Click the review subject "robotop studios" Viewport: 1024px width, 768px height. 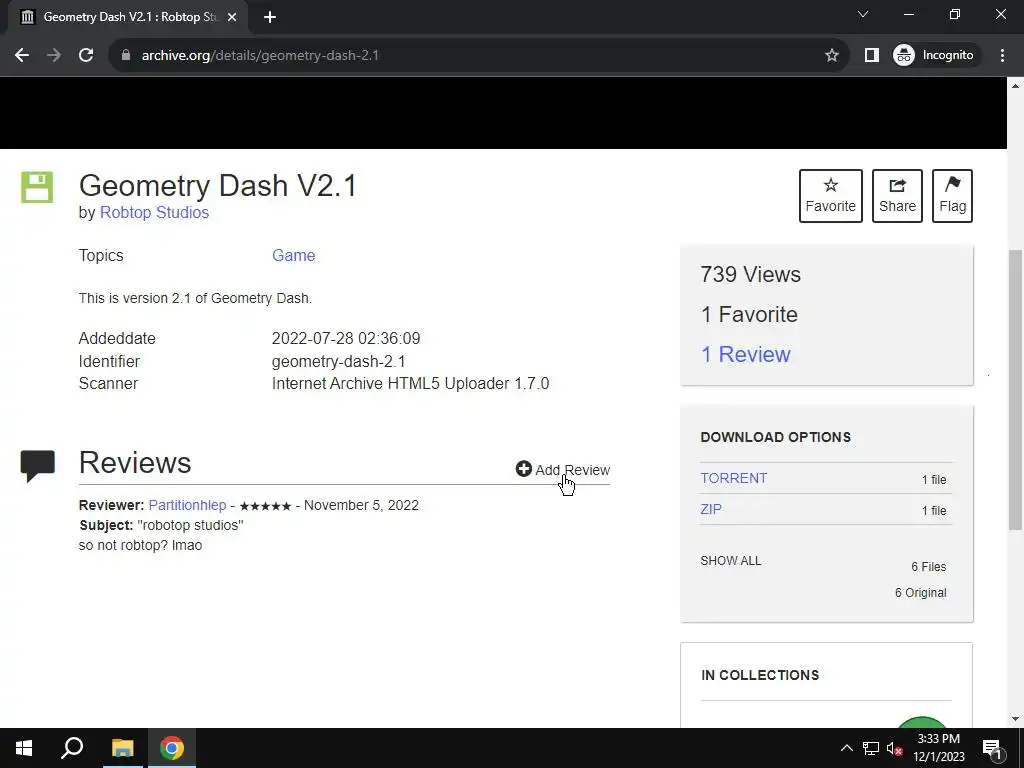[x=190, y=525]
